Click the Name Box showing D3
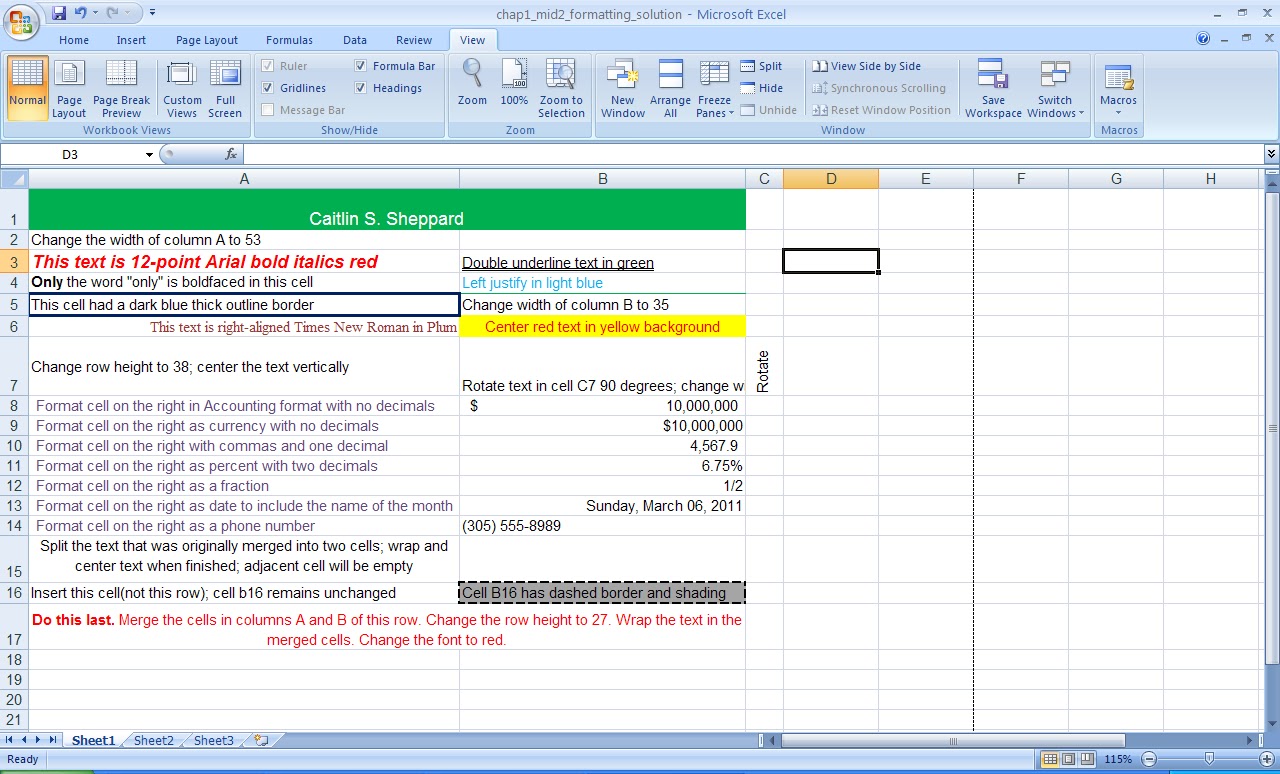Viewport: 1280px width, 774px height. point(71,155)
